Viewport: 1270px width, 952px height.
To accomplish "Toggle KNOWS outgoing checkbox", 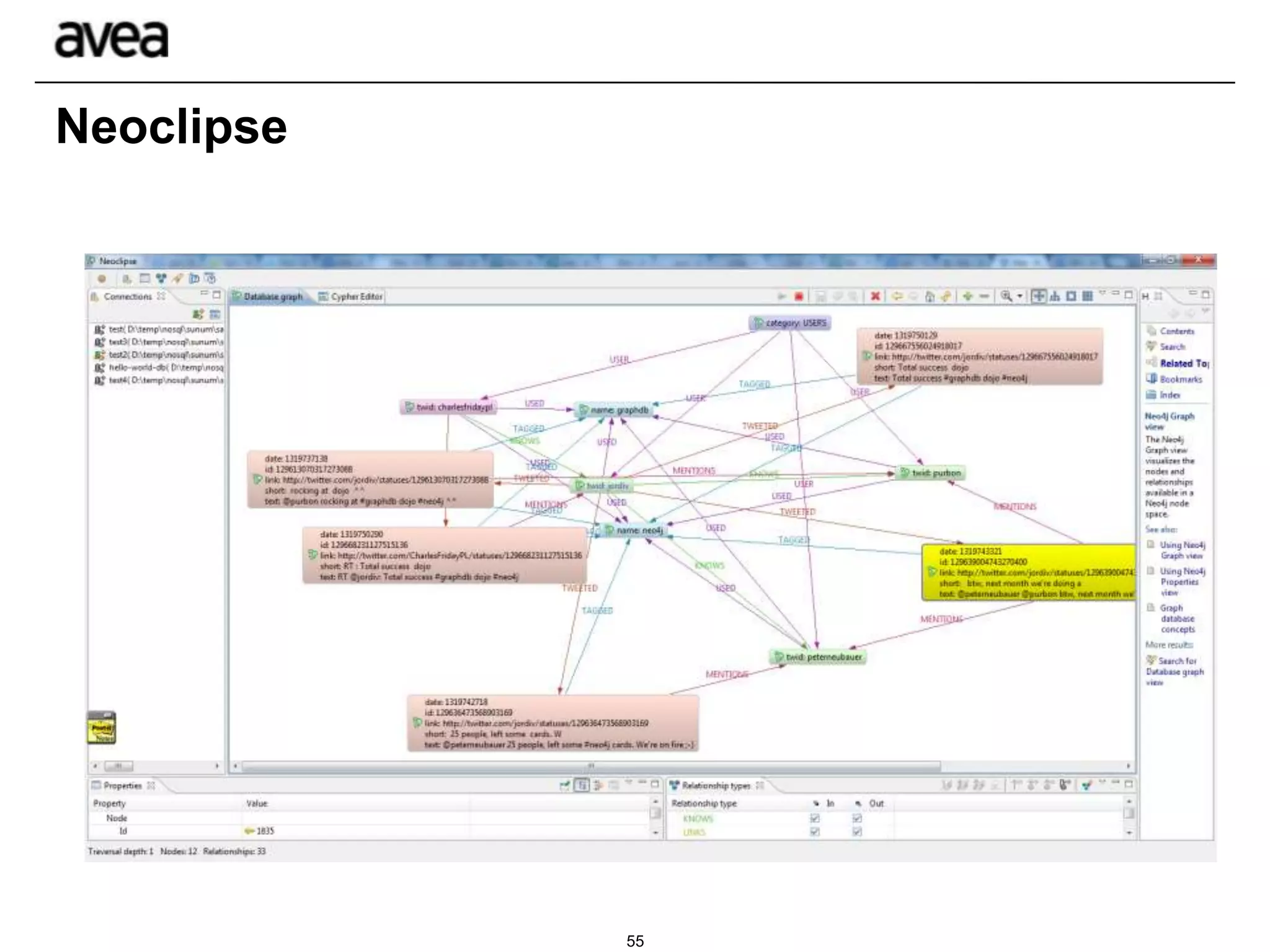I will 857,818.
